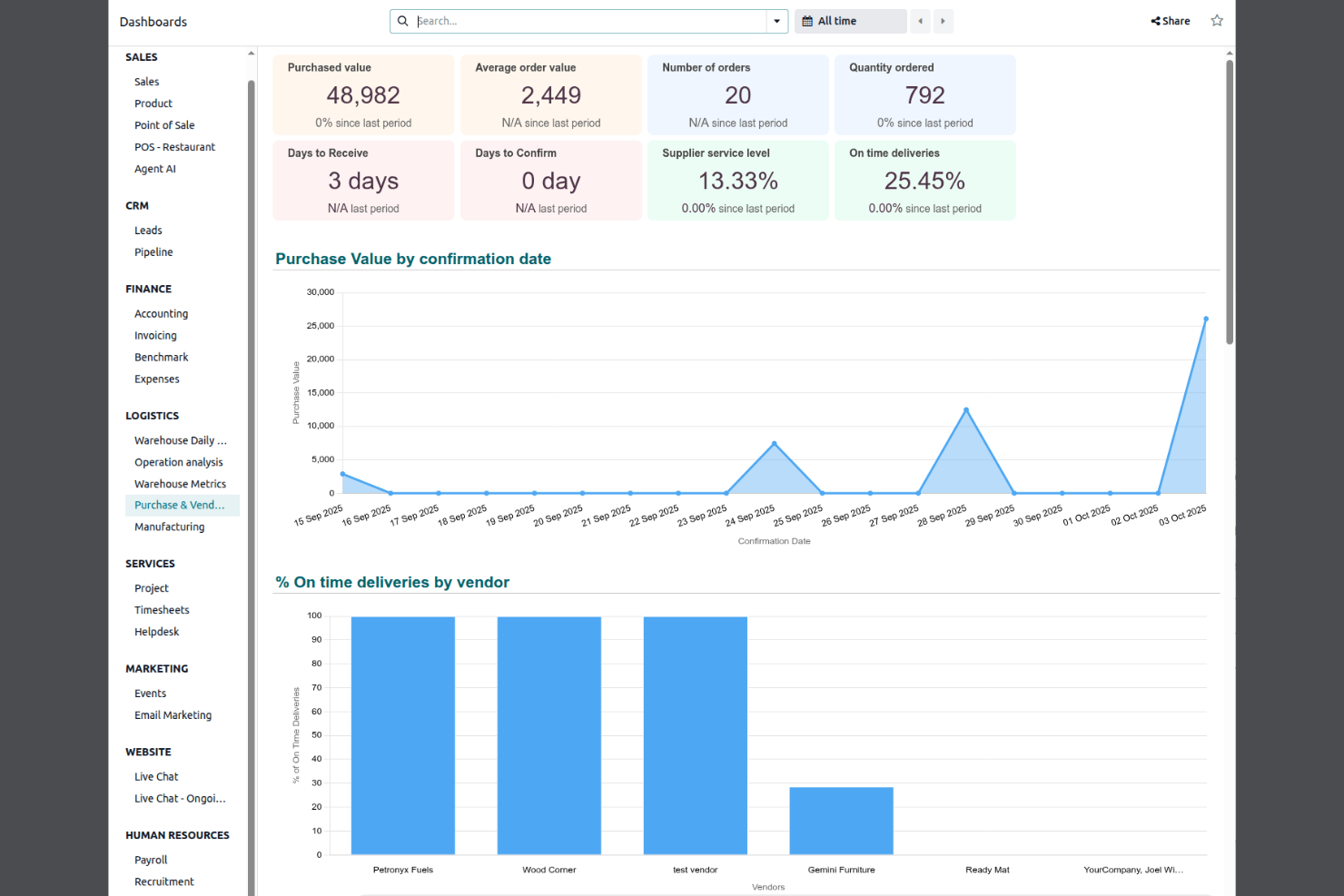Viewport: 1344px width, 896px height.
Task: Click the 24 Sep 2025 peak point
Action: click(775, 443)
